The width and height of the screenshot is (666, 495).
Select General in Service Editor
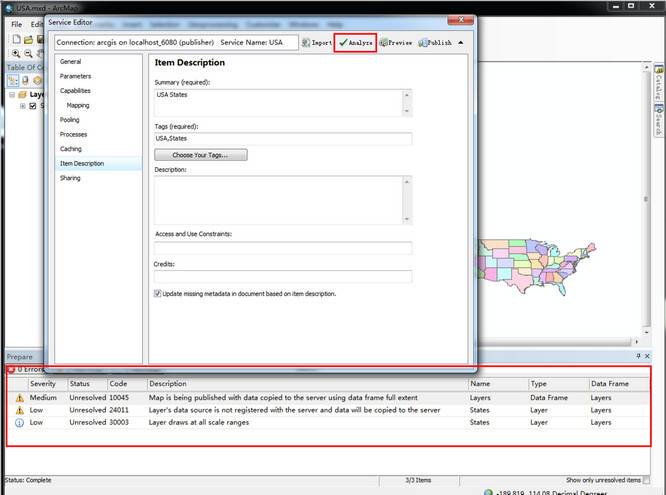71,62
